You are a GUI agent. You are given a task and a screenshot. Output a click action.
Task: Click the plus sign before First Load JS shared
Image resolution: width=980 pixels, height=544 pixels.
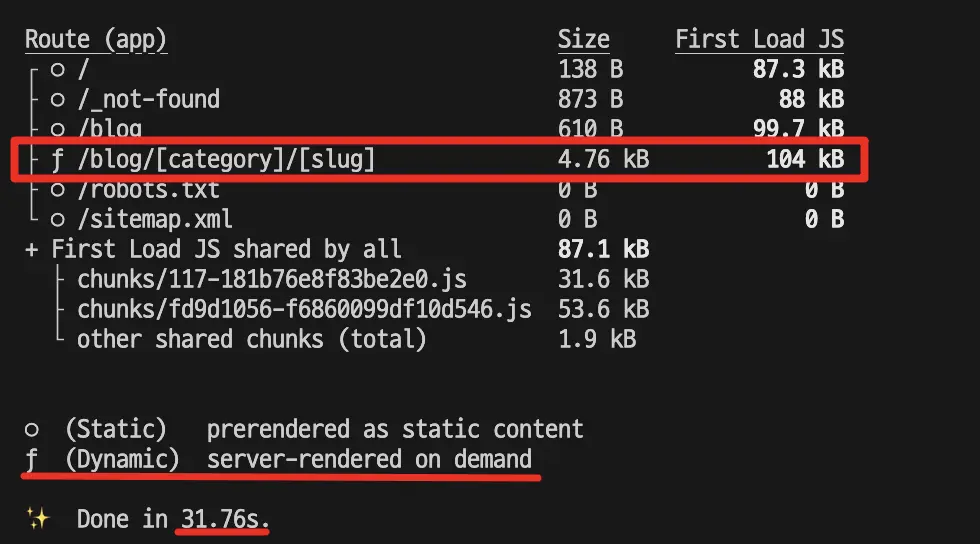(x=32, y=249)
